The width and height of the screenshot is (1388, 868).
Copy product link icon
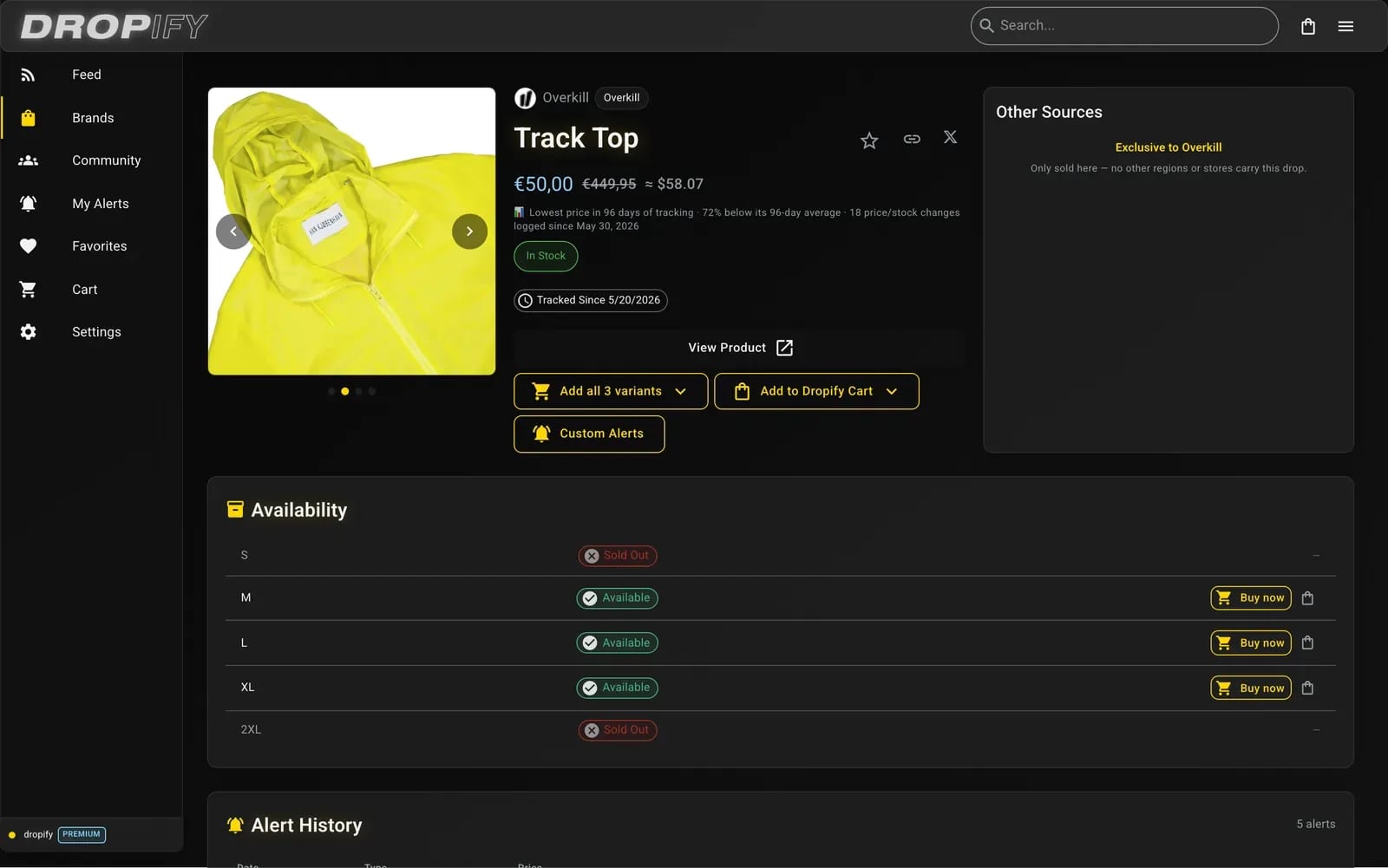(912, 139)
